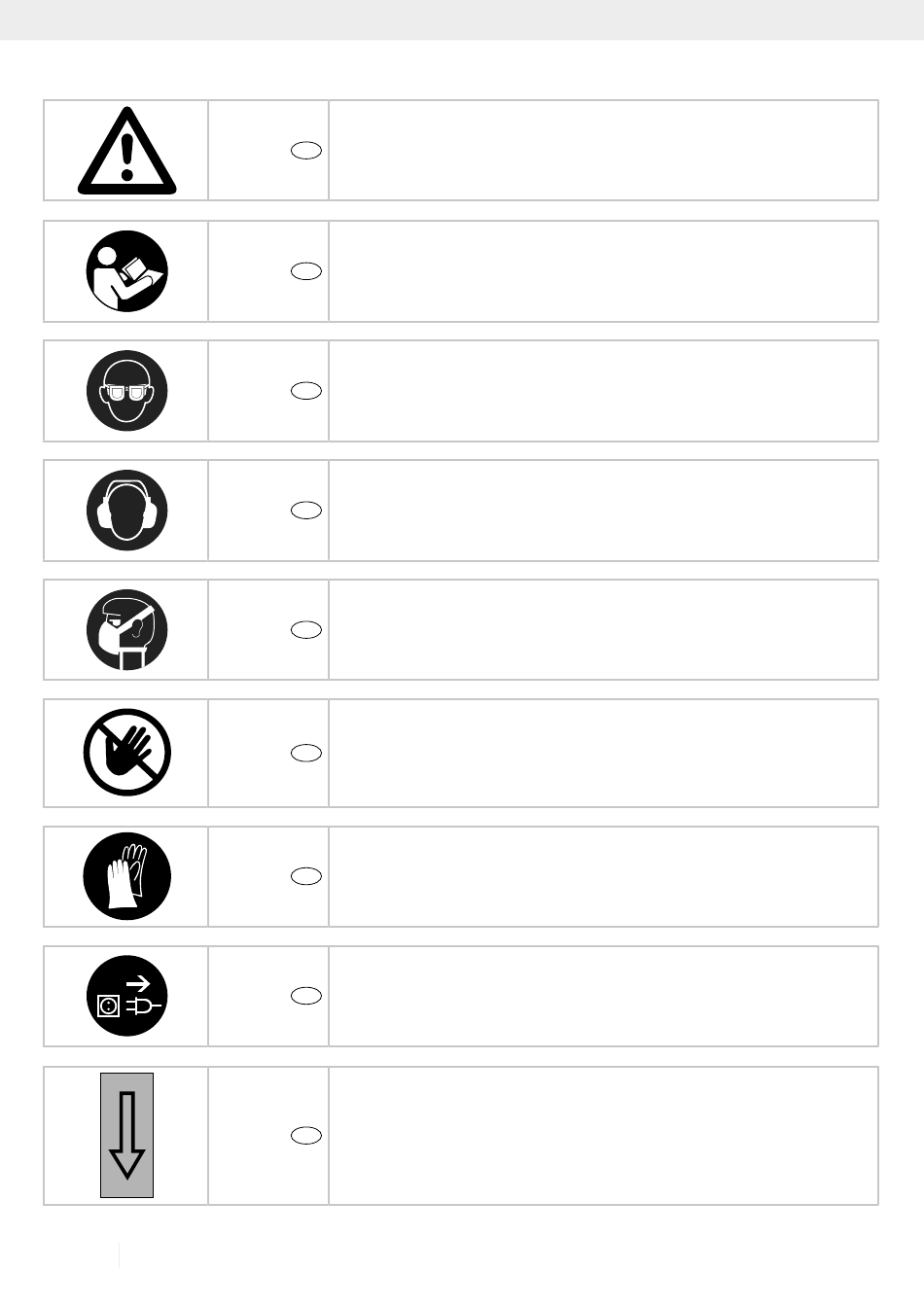Select the oval next to the ear protection icon
The height and width of the screenshot is (1307, 924).
click(x=306, y=511)
